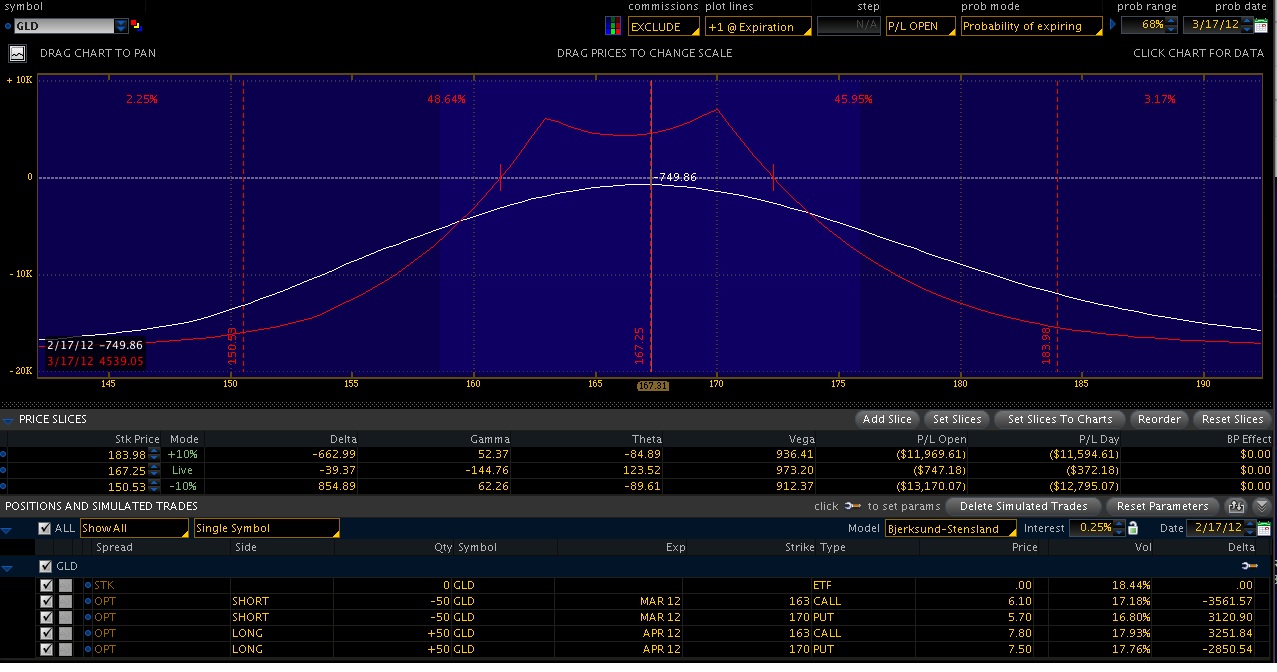Adjust the prob range 68% stepper

pos(1172,26)
